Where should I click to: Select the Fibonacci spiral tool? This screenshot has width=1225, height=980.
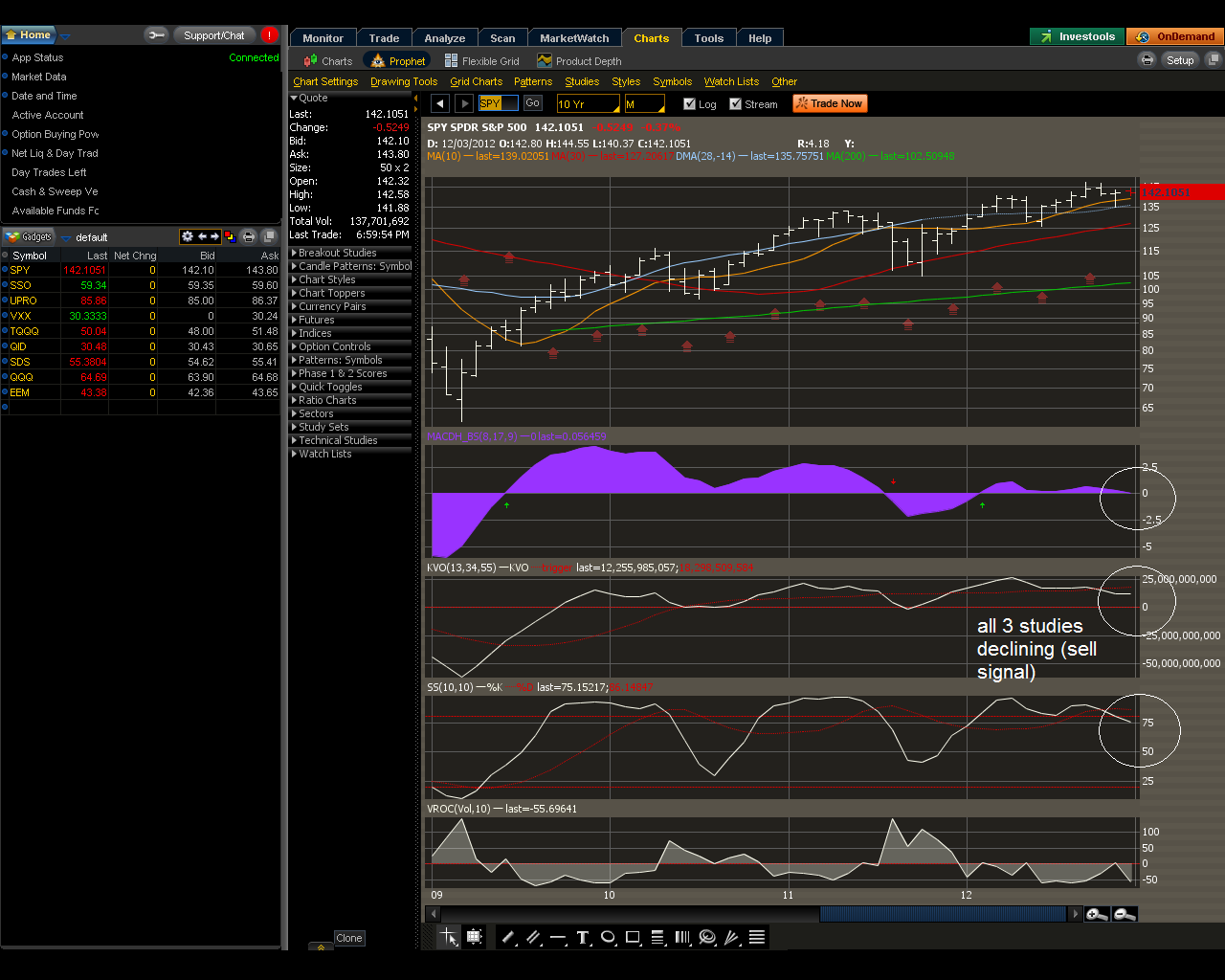[x=707, y=937]
